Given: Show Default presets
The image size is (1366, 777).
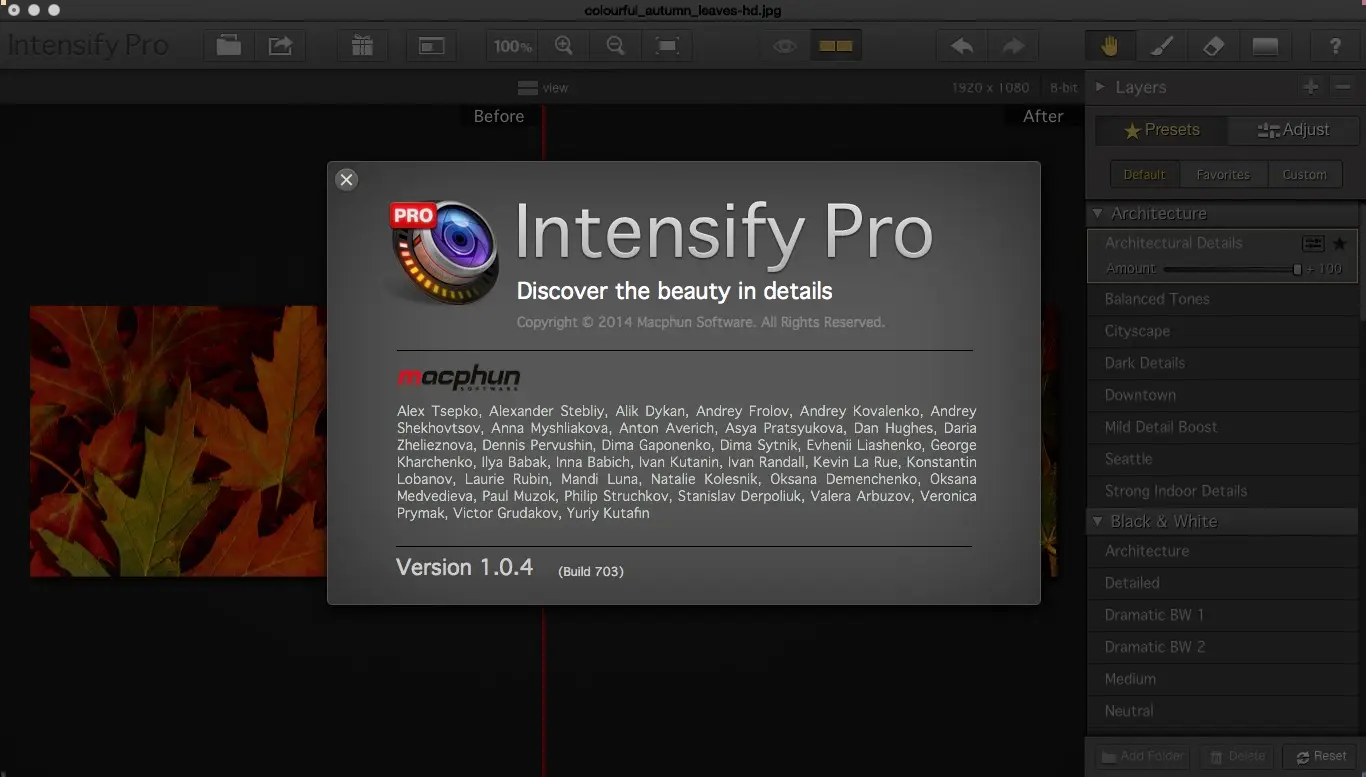Looking at the screenshot, I should (x=1145, y=174).
